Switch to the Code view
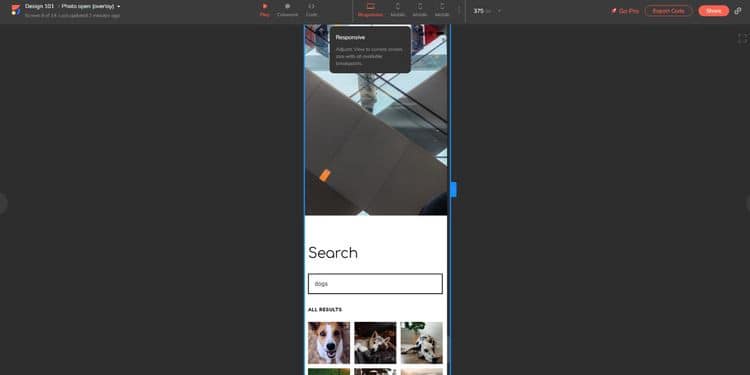 tap(311, 10)
